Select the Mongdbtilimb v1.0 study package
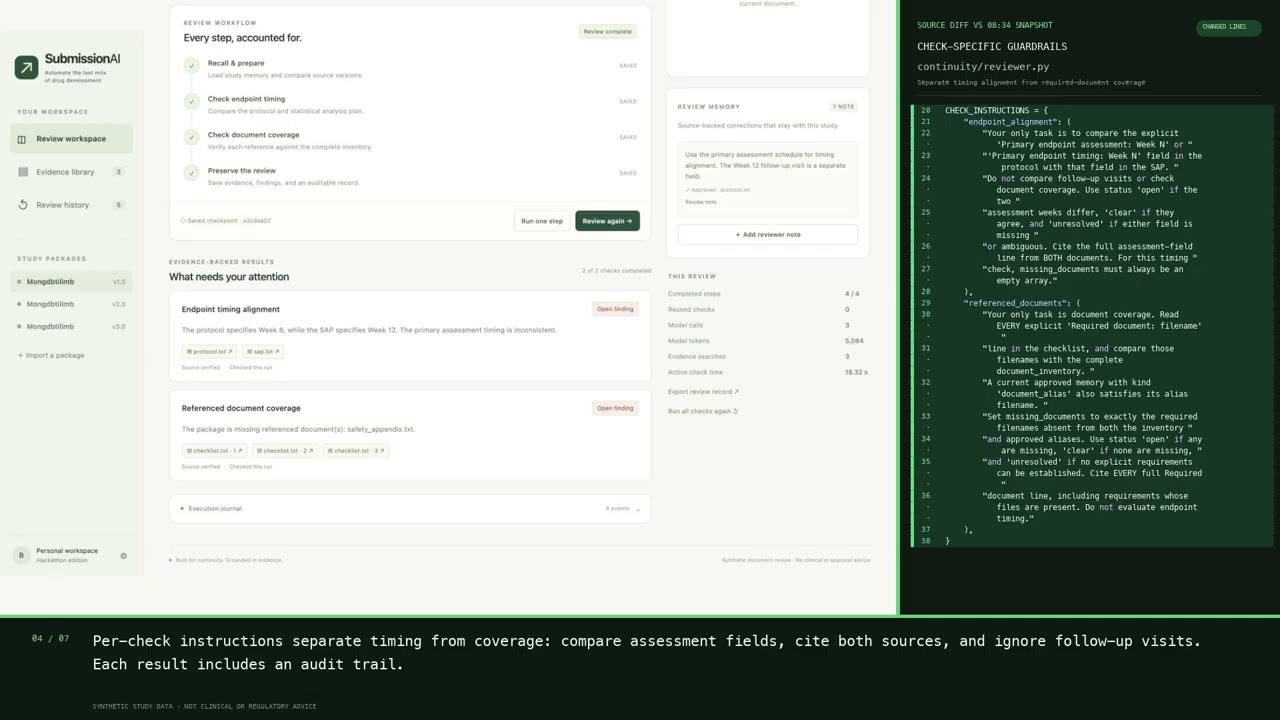 [x=71, y=282]
